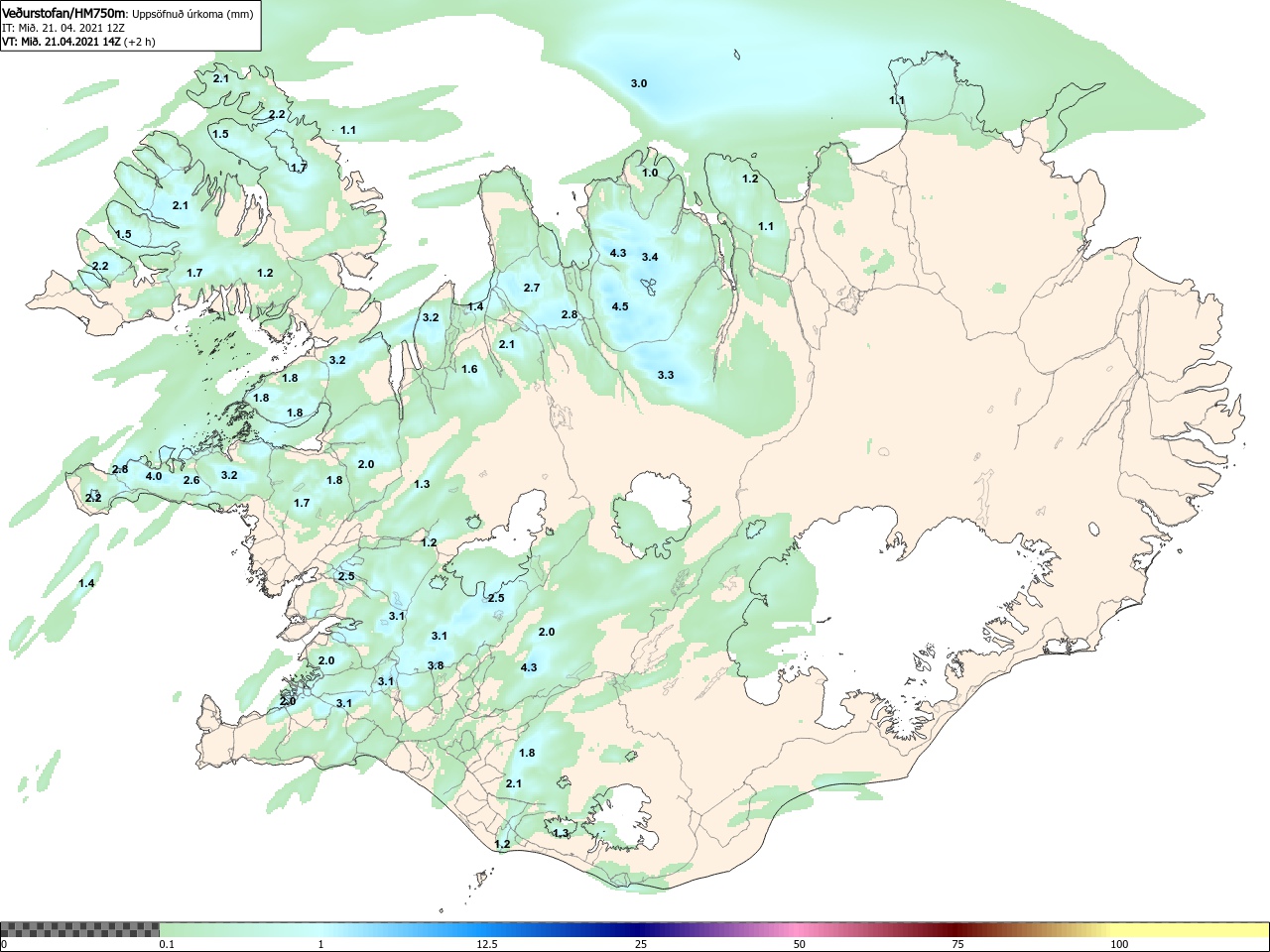Select the 'IT: Mið. 21. 04. 2021 12Z' line
This screenshot has height=952, width=1270.
[x=63, y=29]
